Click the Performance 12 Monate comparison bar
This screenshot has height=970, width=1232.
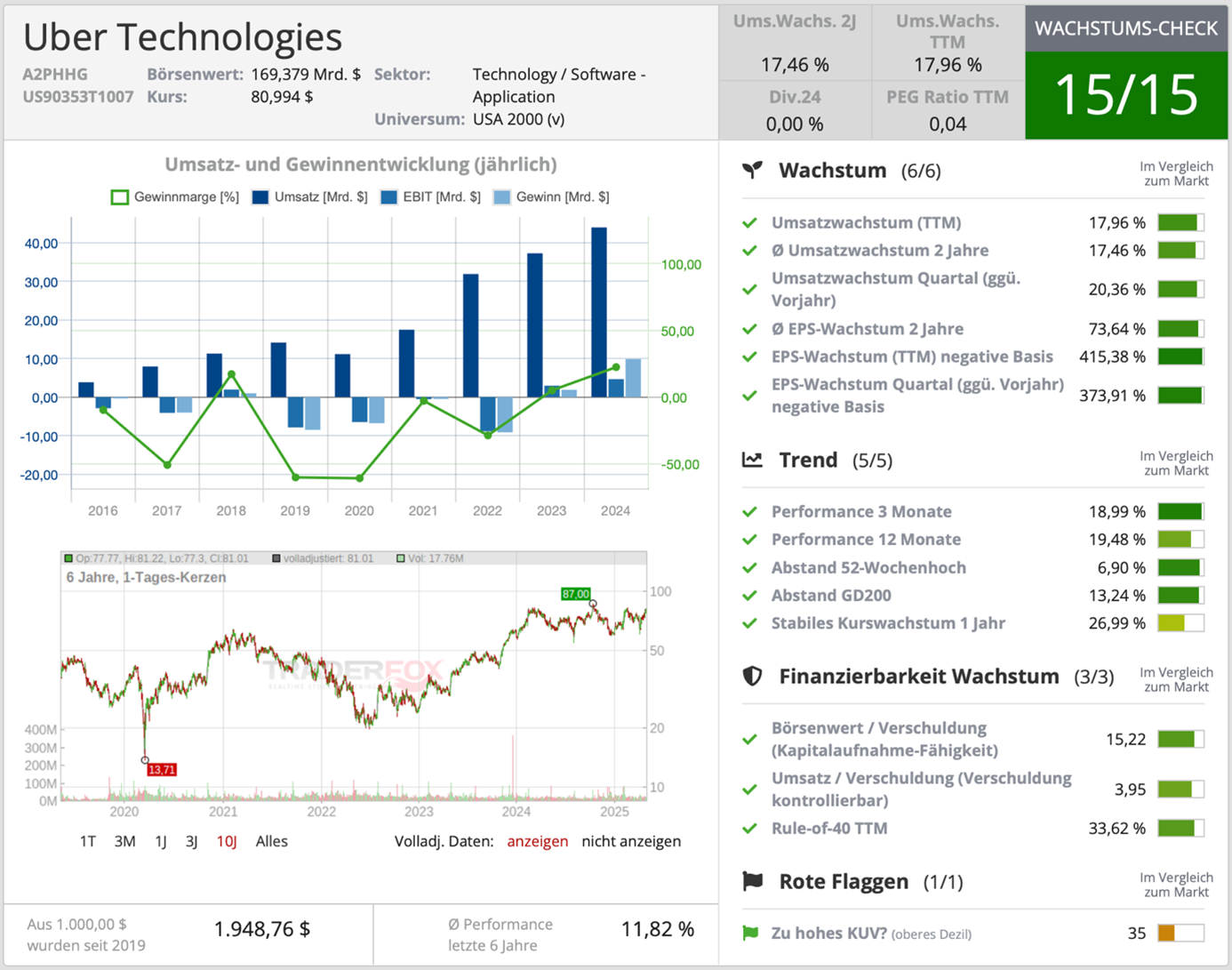(x=1180, y=540)
